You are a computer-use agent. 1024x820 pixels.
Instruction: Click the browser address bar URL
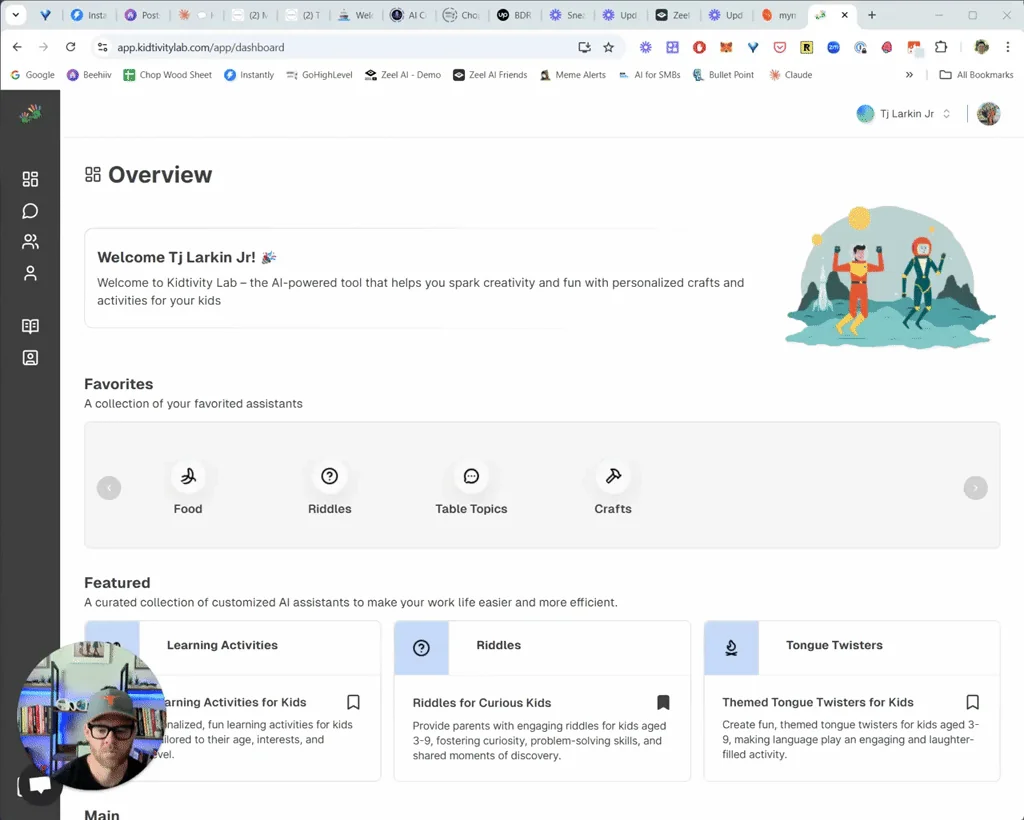pyautogui.click(x=200, y=47)
